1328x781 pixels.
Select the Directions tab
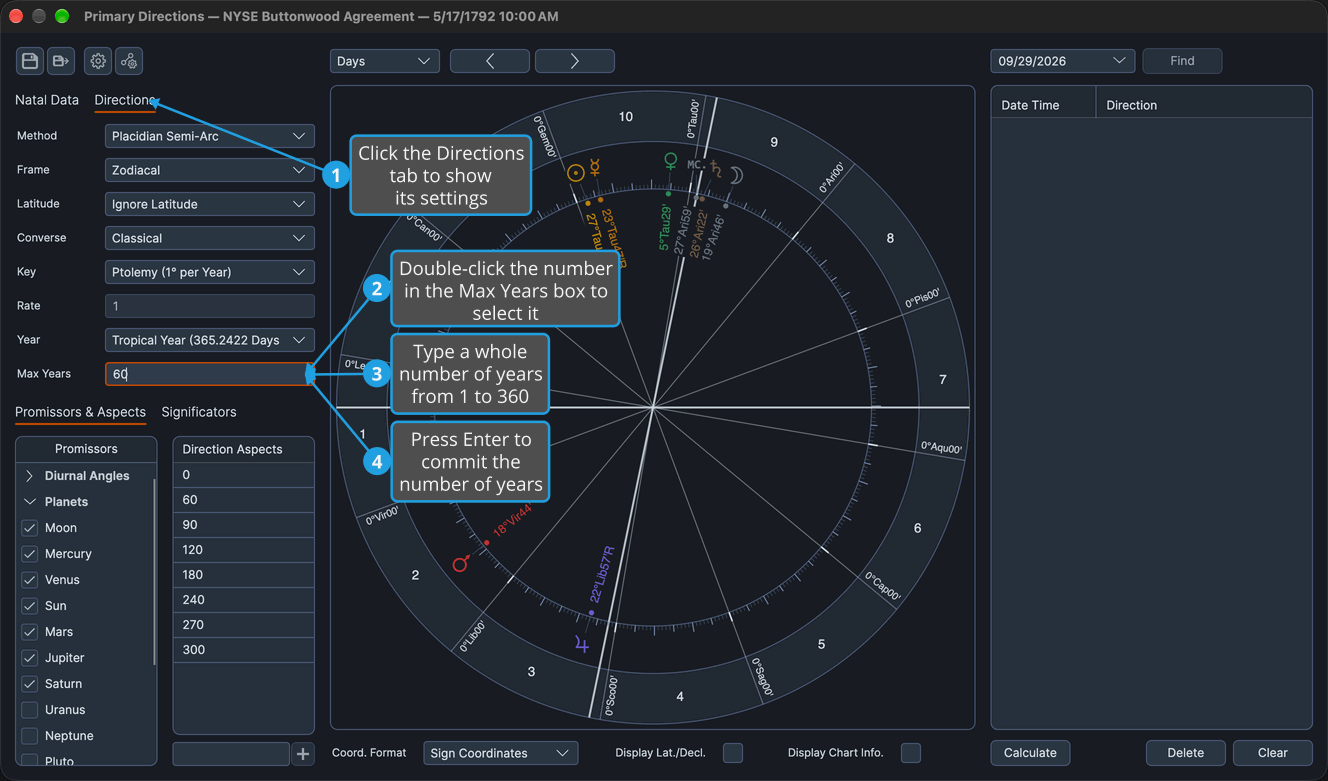point(125,100)
